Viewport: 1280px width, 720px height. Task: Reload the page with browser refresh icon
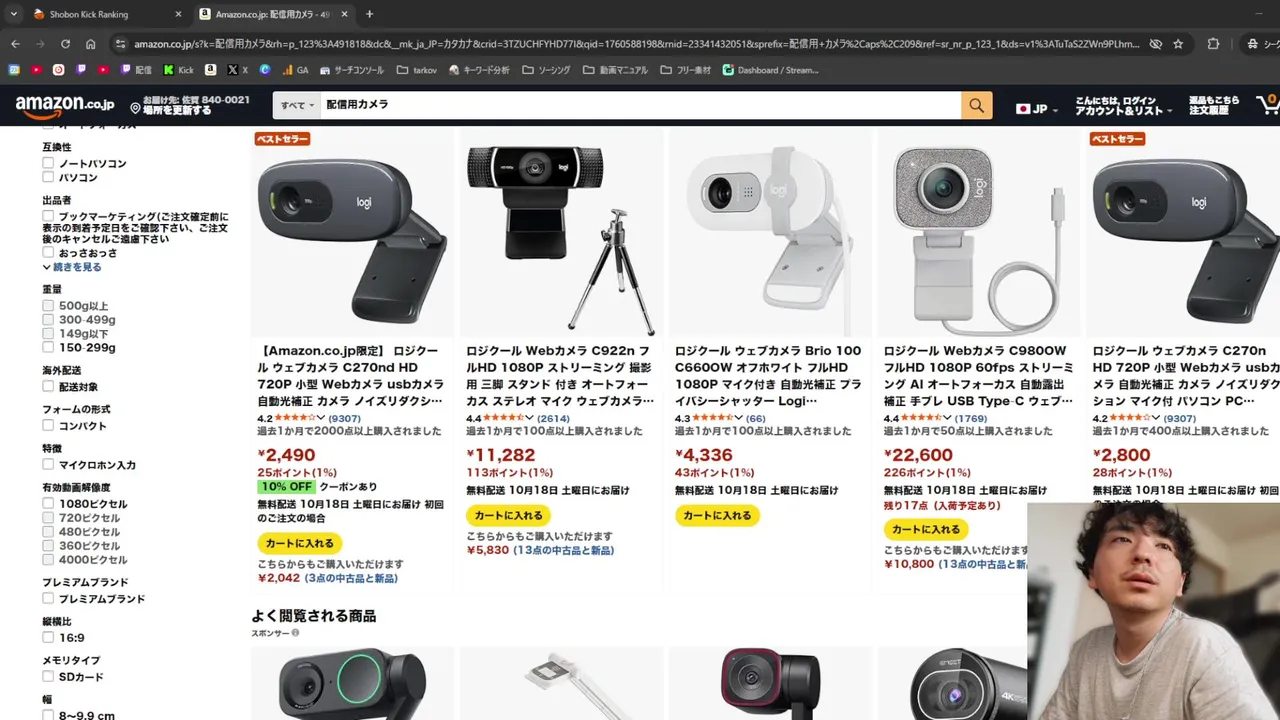coord(65,44)
